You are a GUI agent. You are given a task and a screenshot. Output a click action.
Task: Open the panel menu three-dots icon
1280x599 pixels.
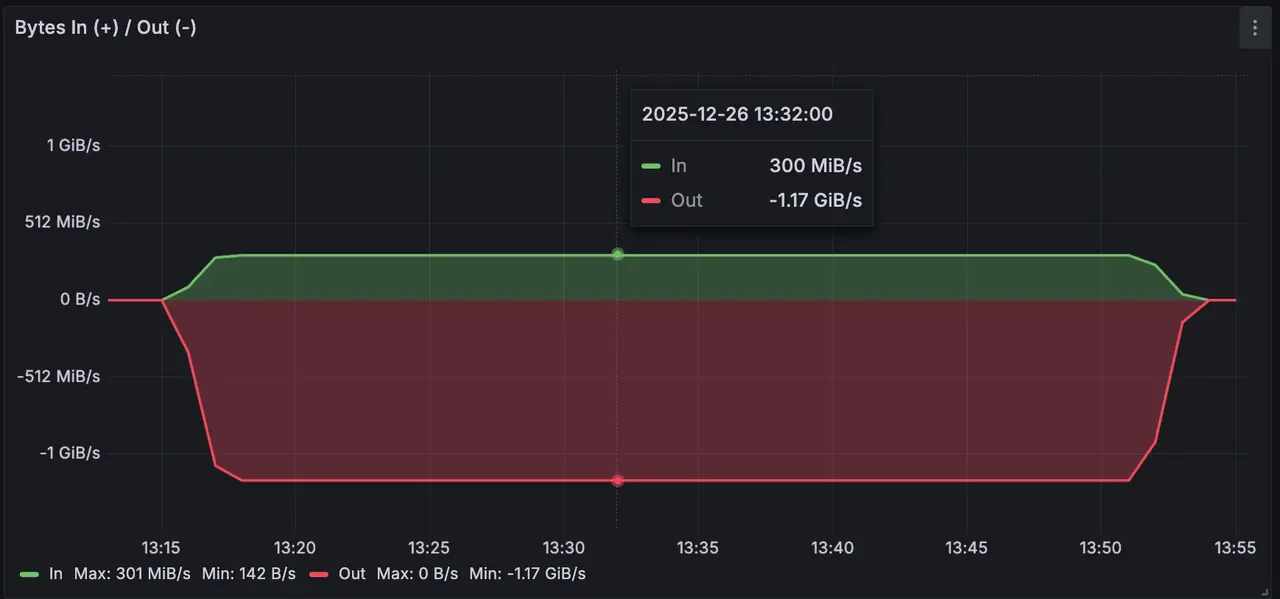click(1255, 28)
